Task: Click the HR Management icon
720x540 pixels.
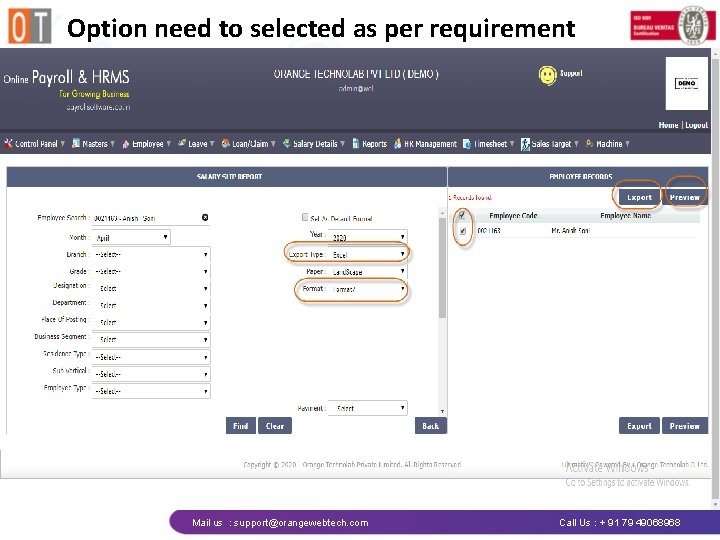Action: [x=398, y=144]
